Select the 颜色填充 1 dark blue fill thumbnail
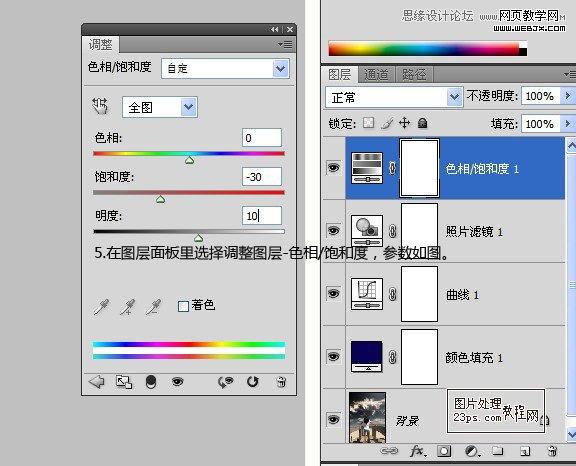 coord(367,357)
